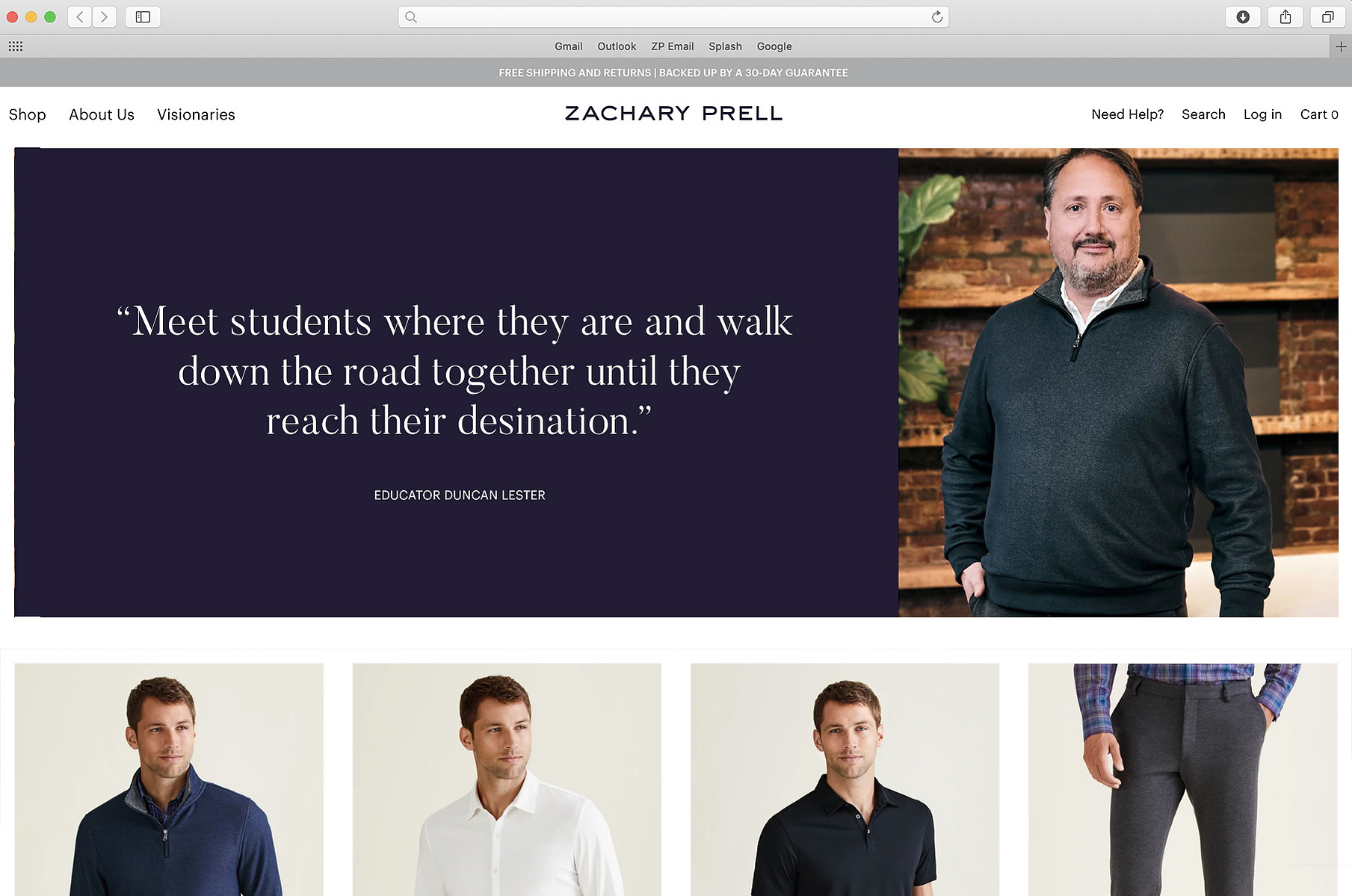This screenshot has height=896, width=1352.
Task: Open the Safari downloads icon
Action: point(1243,16)
